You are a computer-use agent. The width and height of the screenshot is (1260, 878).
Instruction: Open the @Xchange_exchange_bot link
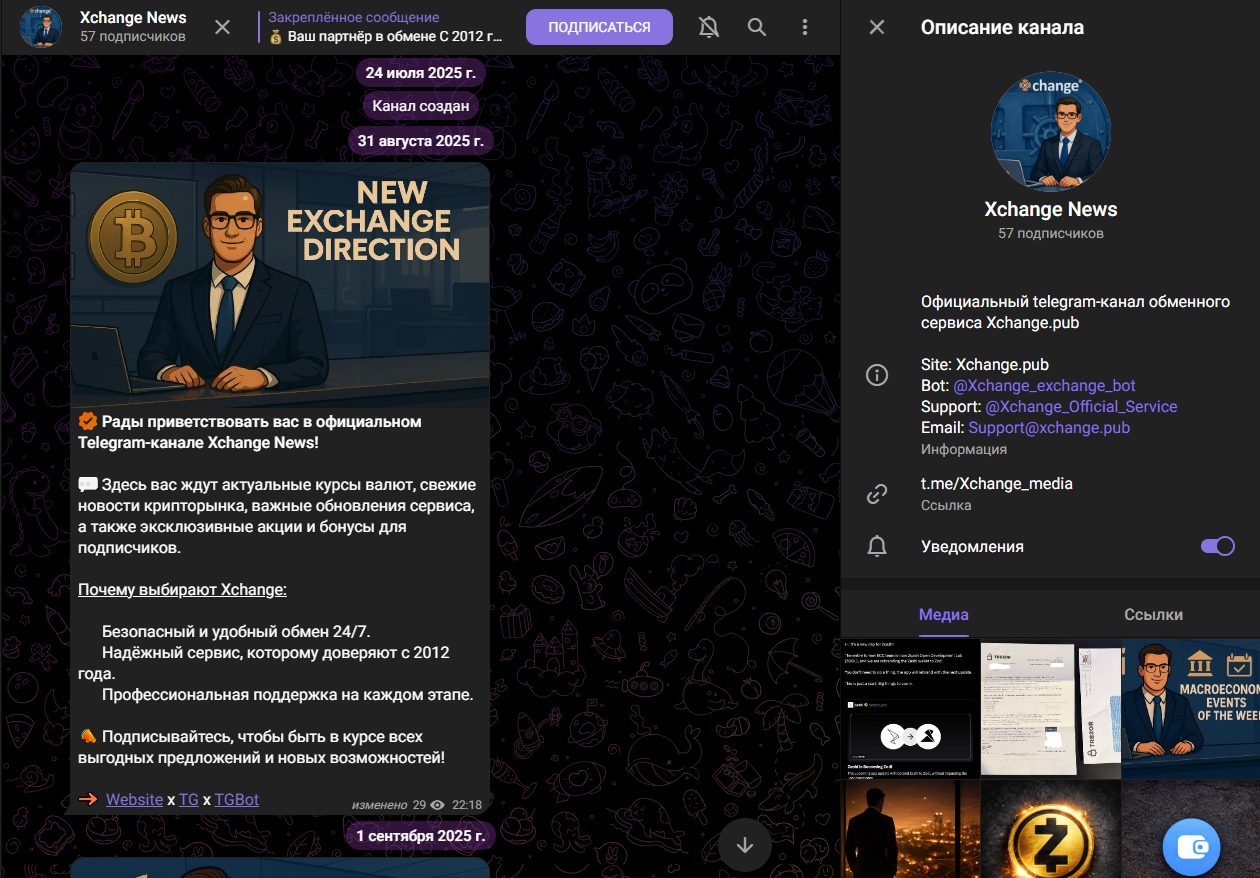coord(1044,385)
